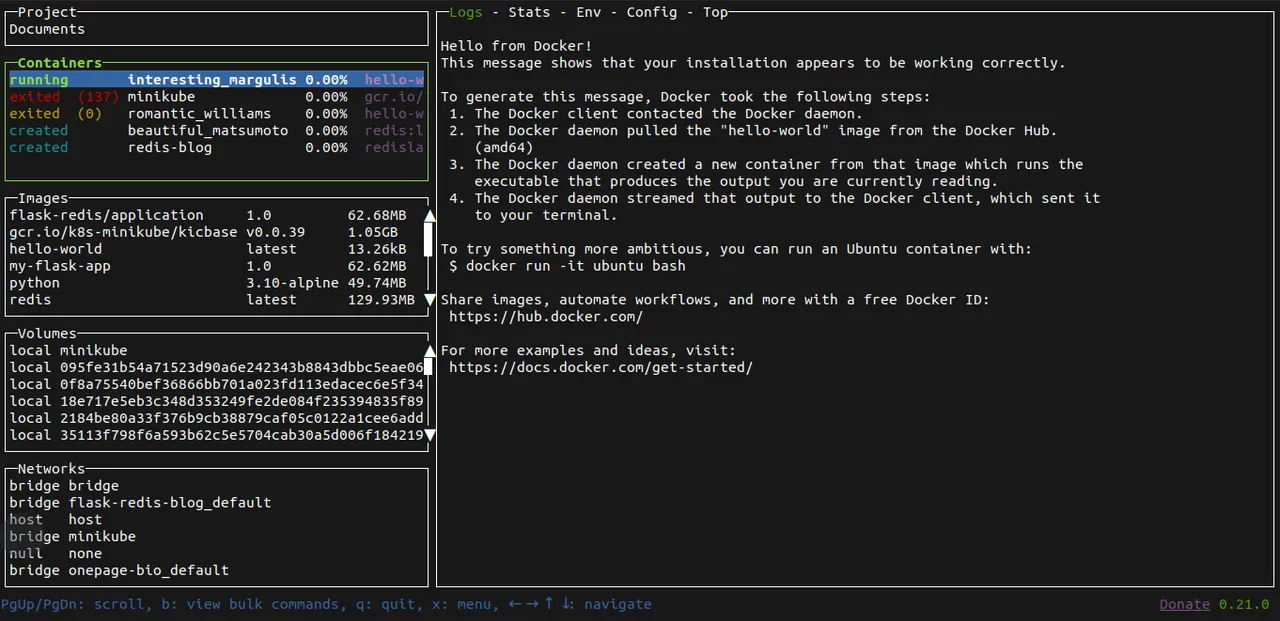Screen dimensions: 1280x621
Task: Choose the beautiful_matsumoto container
Action: [x=207, y=131]
